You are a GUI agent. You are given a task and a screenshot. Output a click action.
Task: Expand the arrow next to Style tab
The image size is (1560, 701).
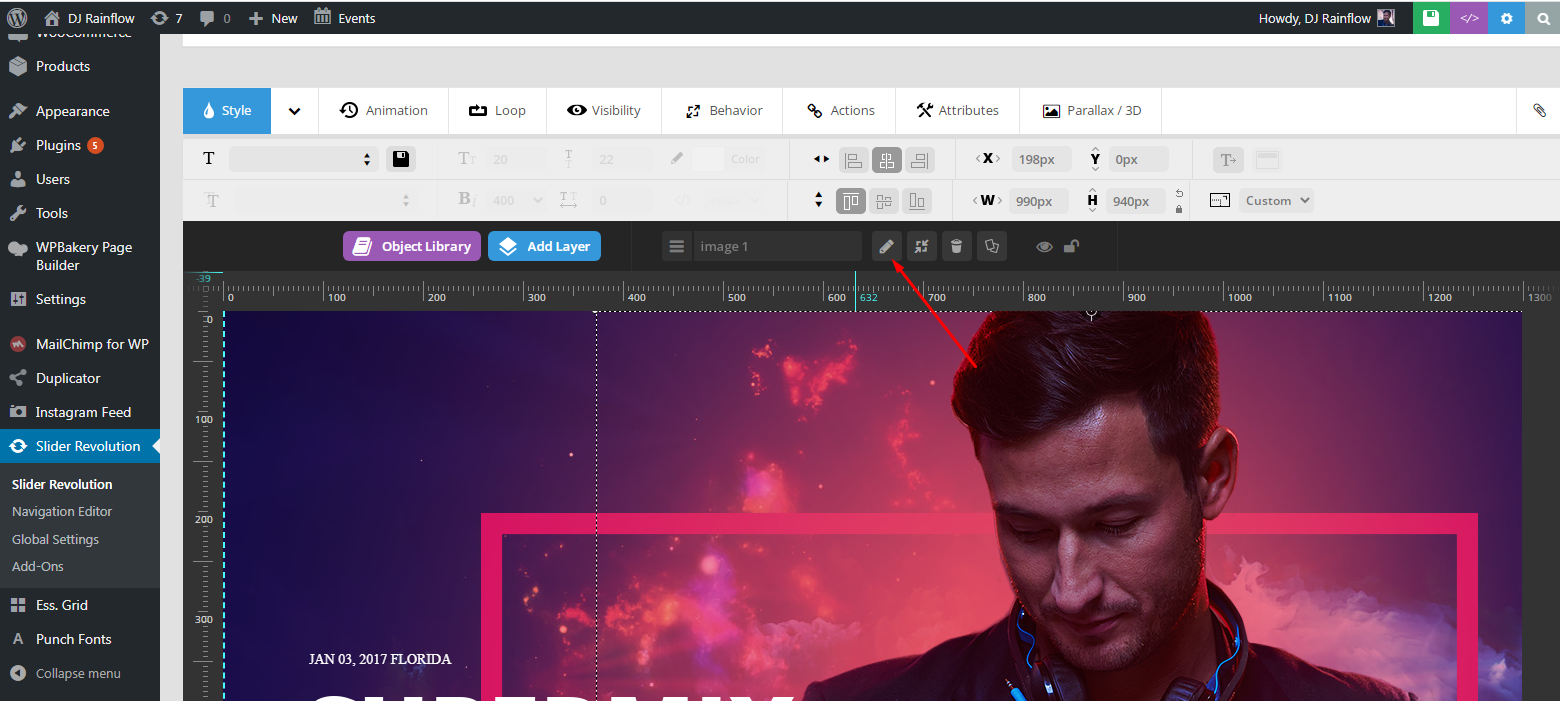point(295,111)
